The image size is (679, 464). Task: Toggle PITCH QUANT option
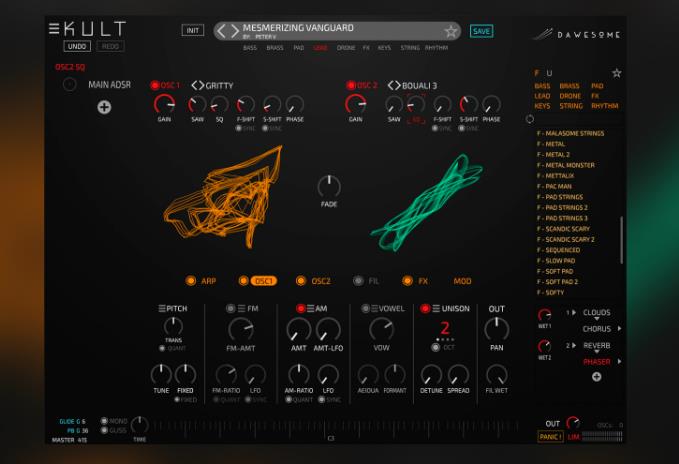point(162,348)
